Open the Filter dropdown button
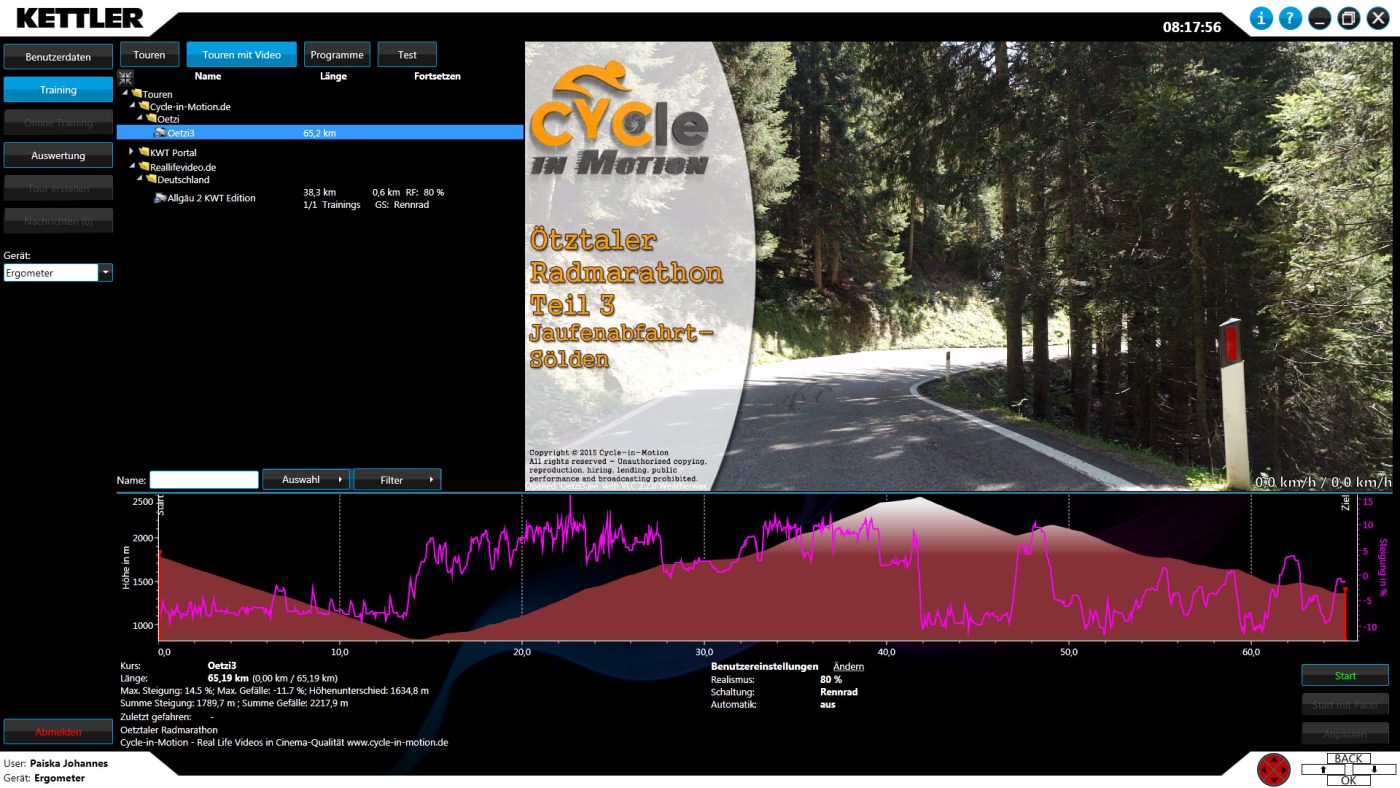 click(397, 480)
